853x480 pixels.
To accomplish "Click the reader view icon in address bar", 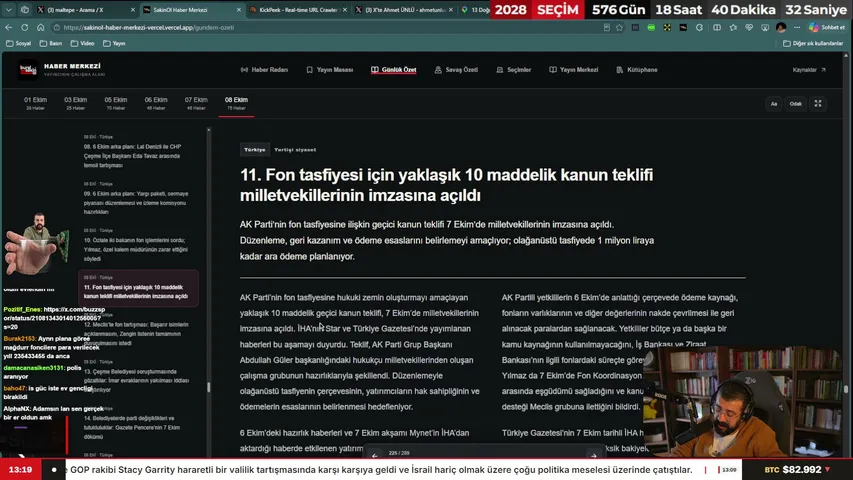I will [x=607, y=27].
